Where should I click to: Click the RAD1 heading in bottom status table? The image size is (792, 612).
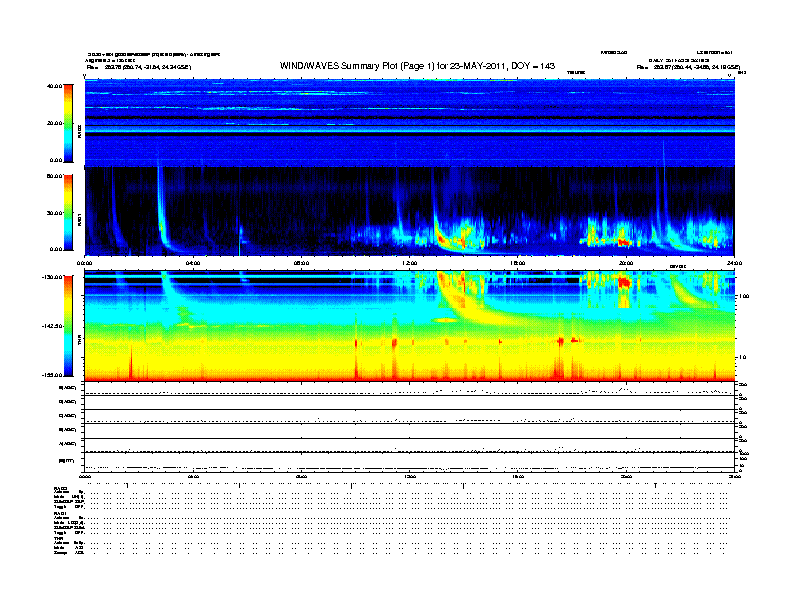[60, 514]
